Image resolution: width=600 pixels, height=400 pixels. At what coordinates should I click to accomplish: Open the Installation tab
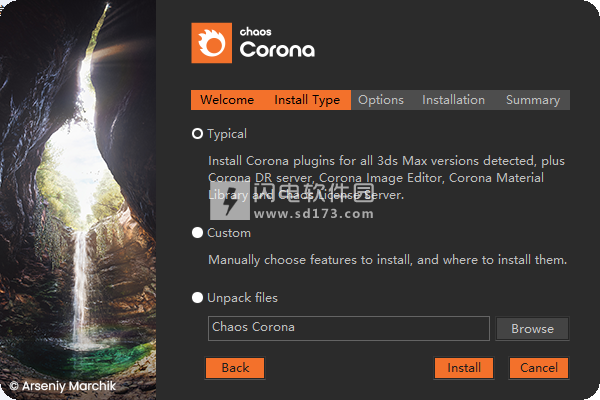click(453, 100)
